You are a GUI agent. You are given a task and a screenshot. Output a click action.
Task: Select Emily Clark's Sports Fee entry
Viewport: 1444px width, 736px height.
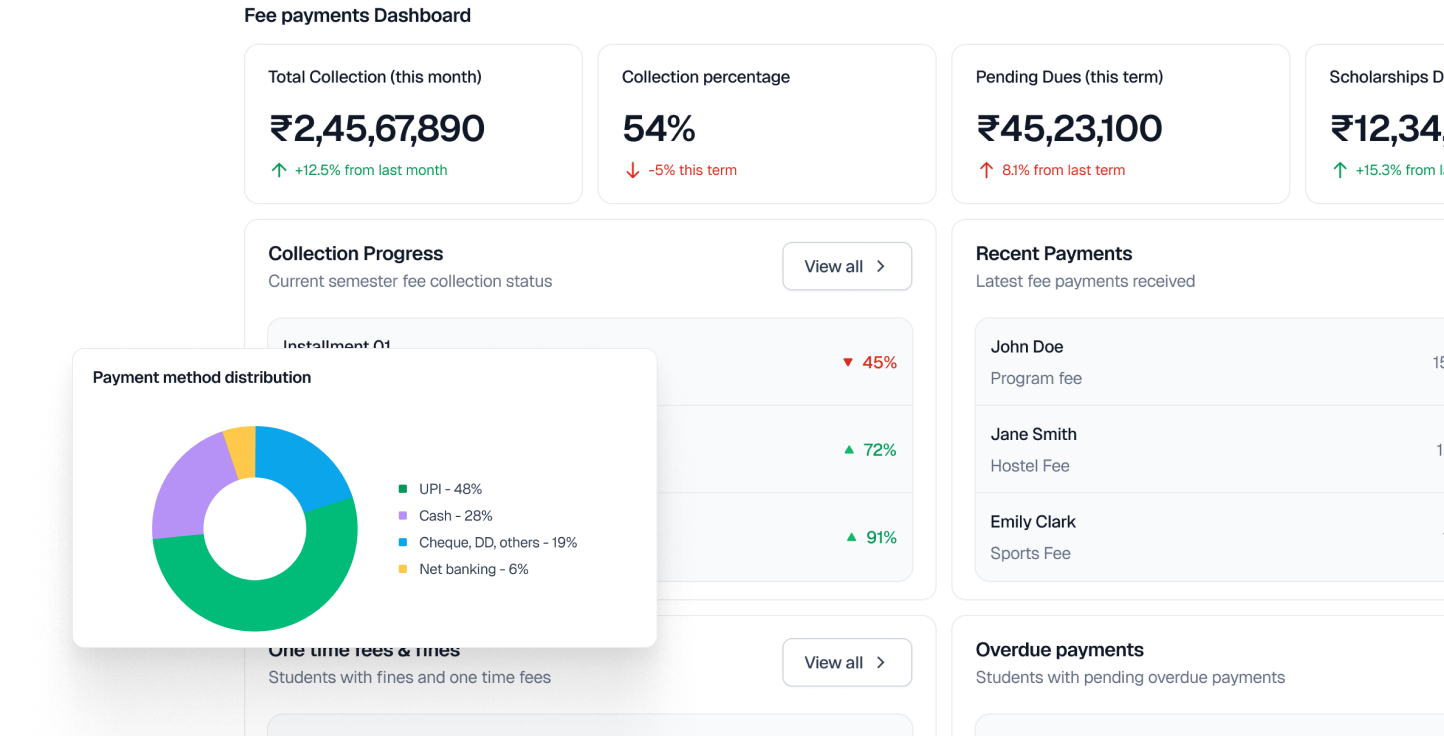pyautogui.click(x=1200, y=537)
